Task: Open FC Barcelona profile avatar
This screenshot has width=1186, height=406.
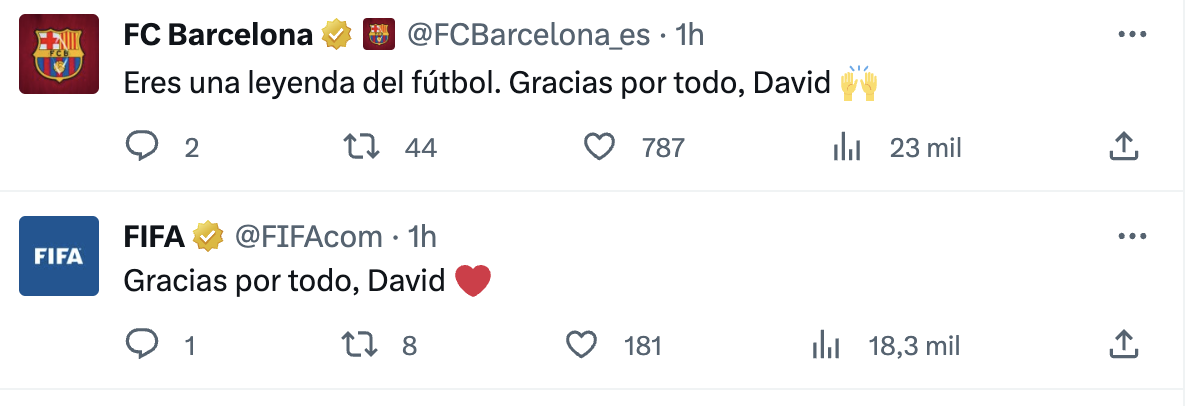Action: click(x=59, y=54)
